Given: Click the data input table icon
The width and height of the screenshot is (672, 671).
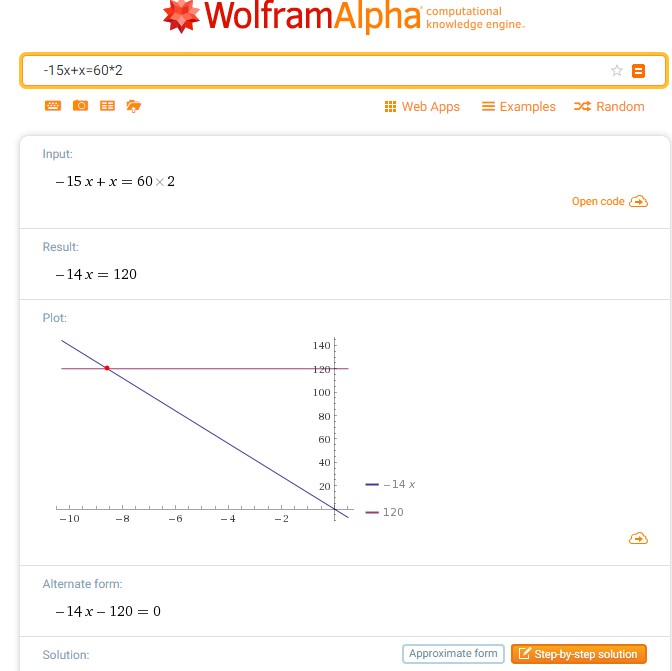Looking at the screenshot, I should pos(107,106).
